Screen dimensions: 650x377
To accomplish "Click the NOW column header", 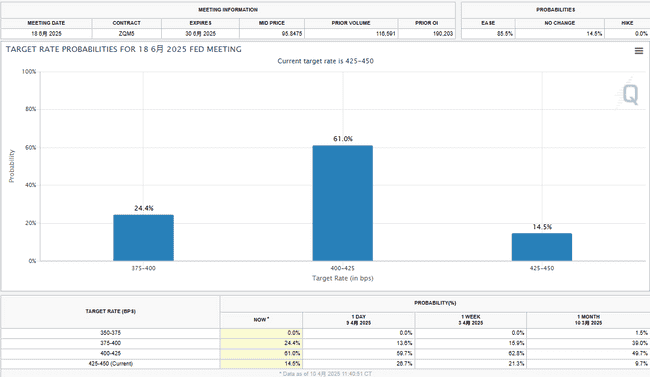I will pyautogui.click(x=261, y=320).
